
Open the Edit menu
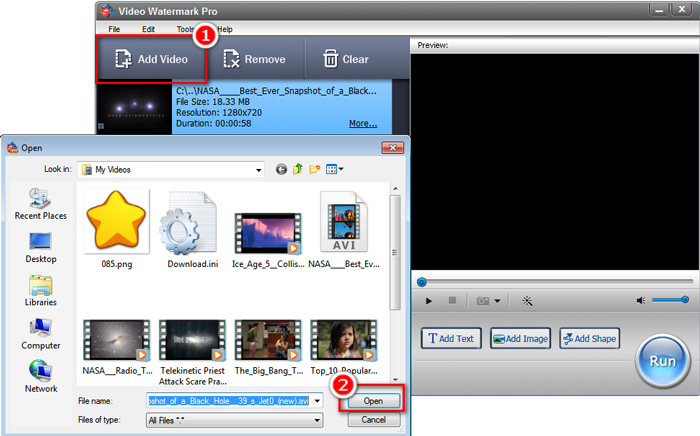click(148, 29)
